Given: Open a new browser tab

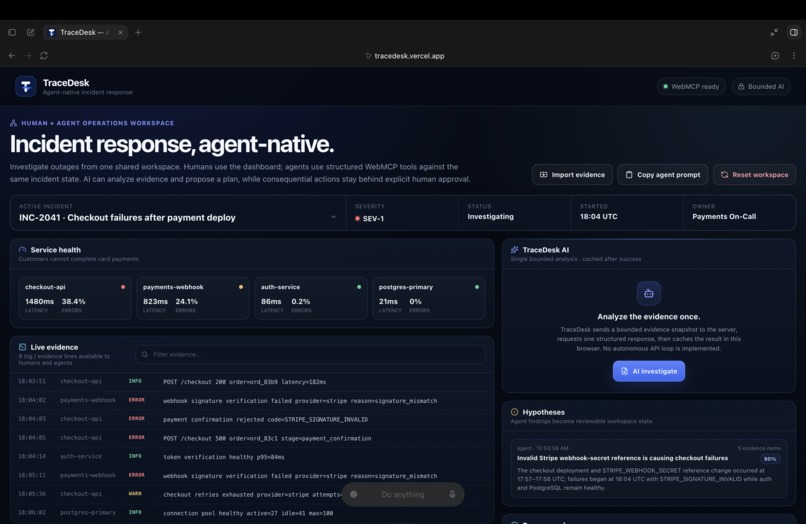Looking at the screenshot, I should [138, 32].
